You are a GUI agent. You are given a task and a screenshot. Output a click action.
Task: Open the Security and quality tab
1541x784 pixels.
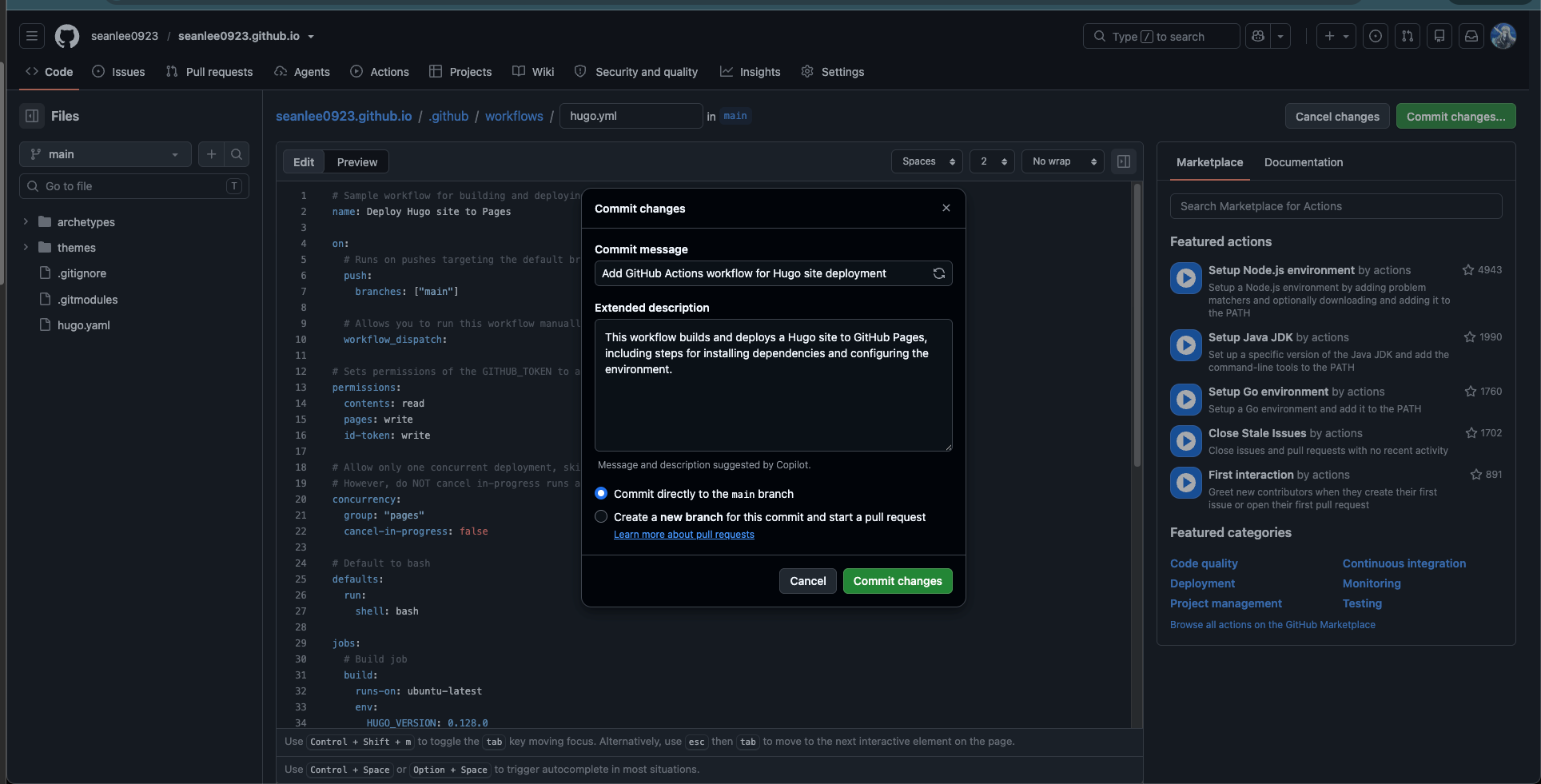click(x=636, y=72)
